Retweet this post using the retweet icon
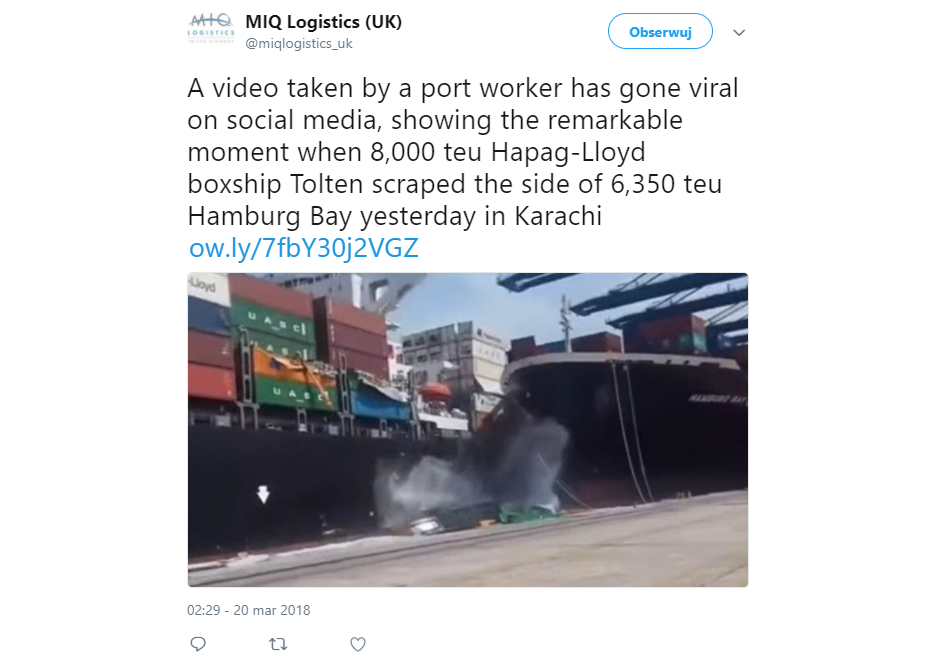 (278, 644)
